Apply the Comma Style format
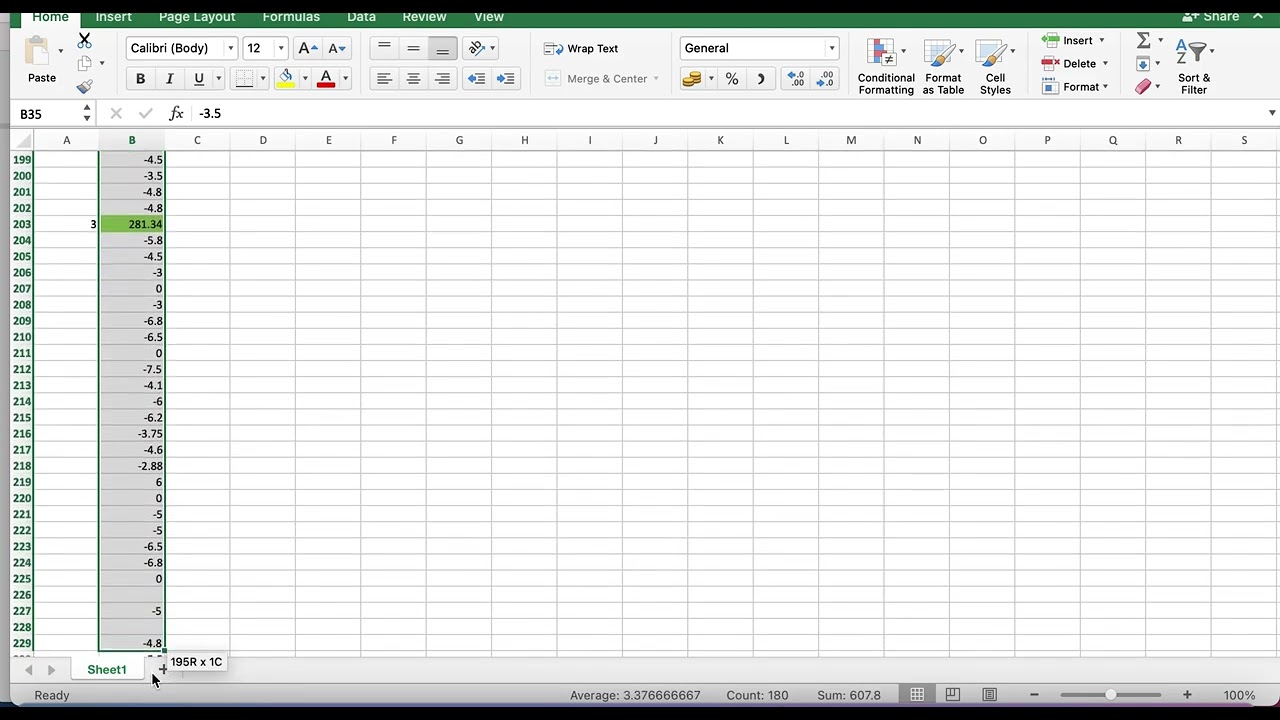Image resolution: width=1280 pixels, height=720 pixels. point(761,79)
